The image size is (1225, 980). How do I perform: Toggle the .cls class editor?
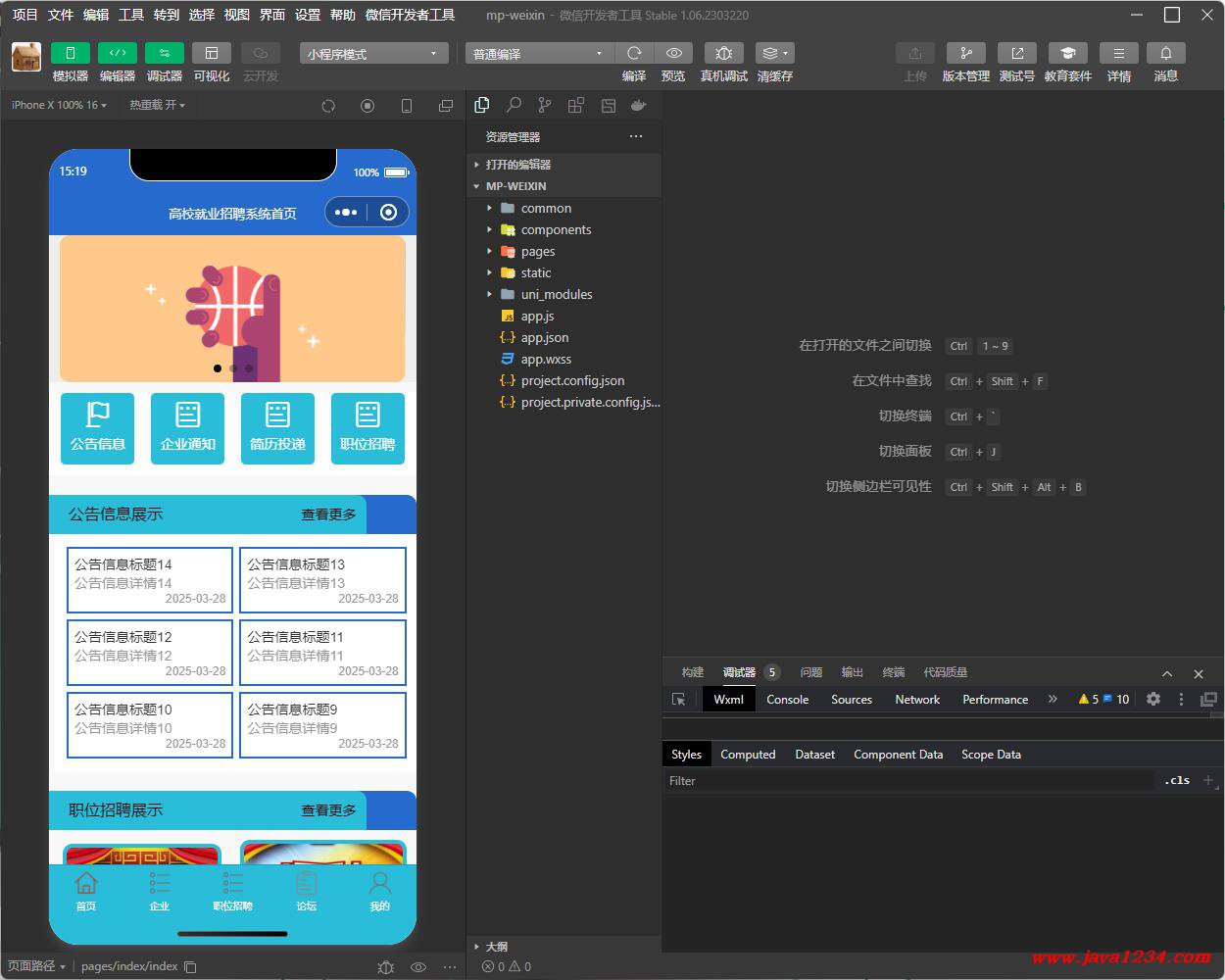click(1177, 781)
